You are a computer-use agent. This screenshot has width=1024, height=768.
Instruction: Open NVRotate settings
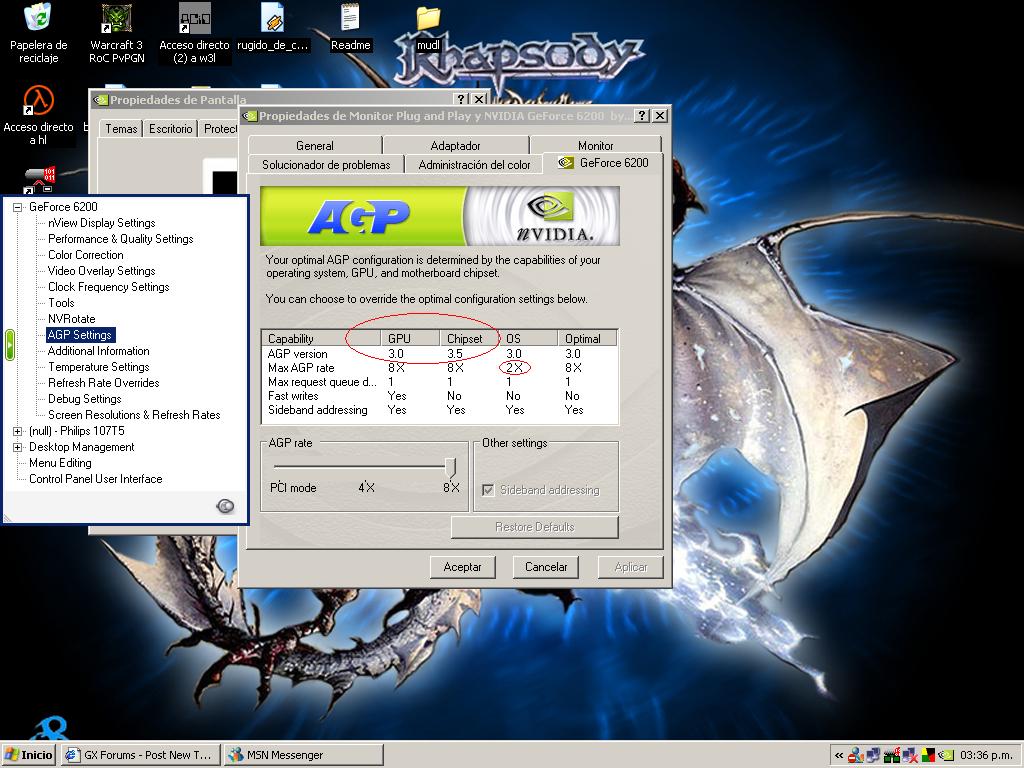[x=72, y=319]
